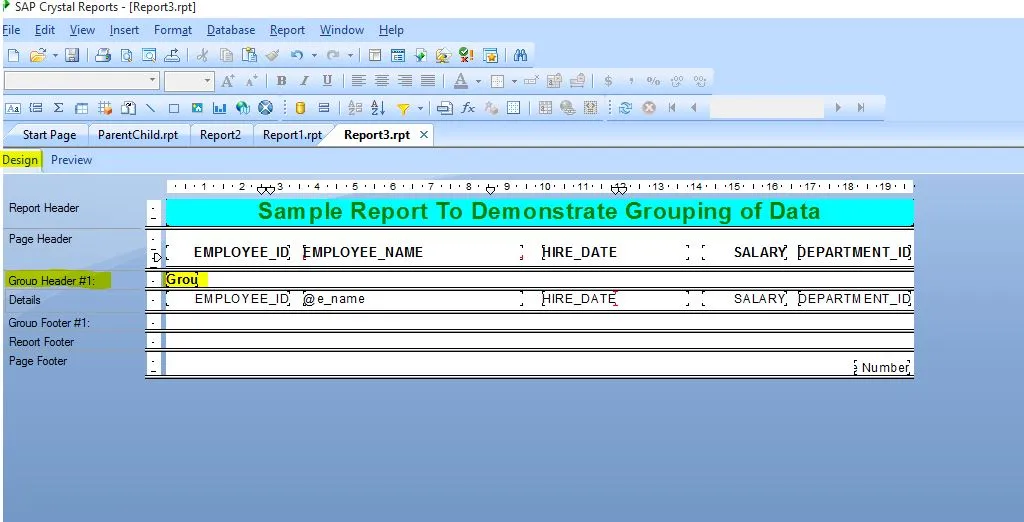Viewport: 1024px width, 522px height.
Task: Click the Section Expert icon
Action: (324, 108)
